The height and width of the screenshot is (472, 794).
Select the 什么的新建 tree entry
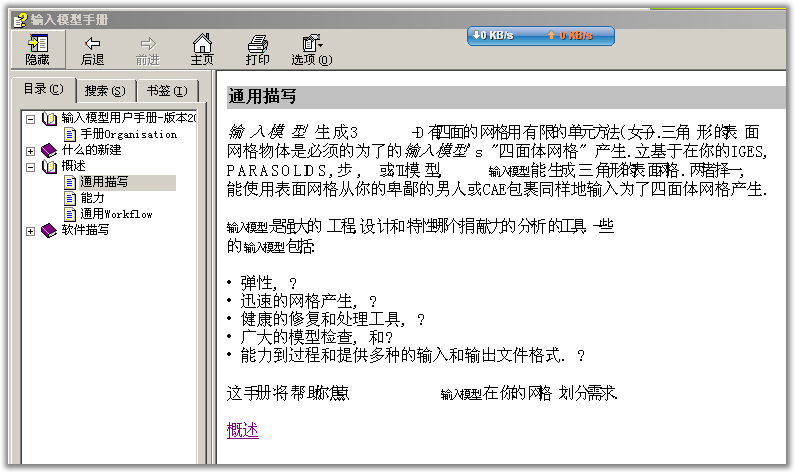click(92, 150)
